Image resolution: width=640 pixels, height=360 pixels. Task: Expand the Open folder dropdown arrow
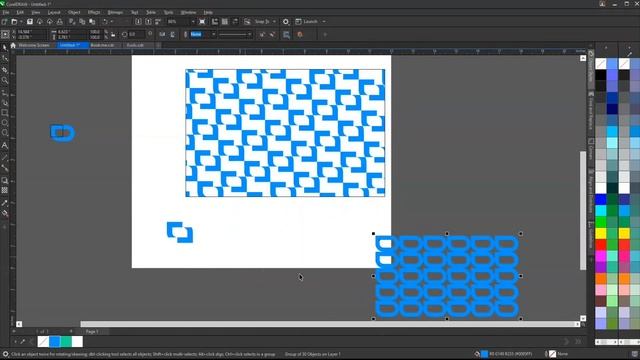click(21, 22)
